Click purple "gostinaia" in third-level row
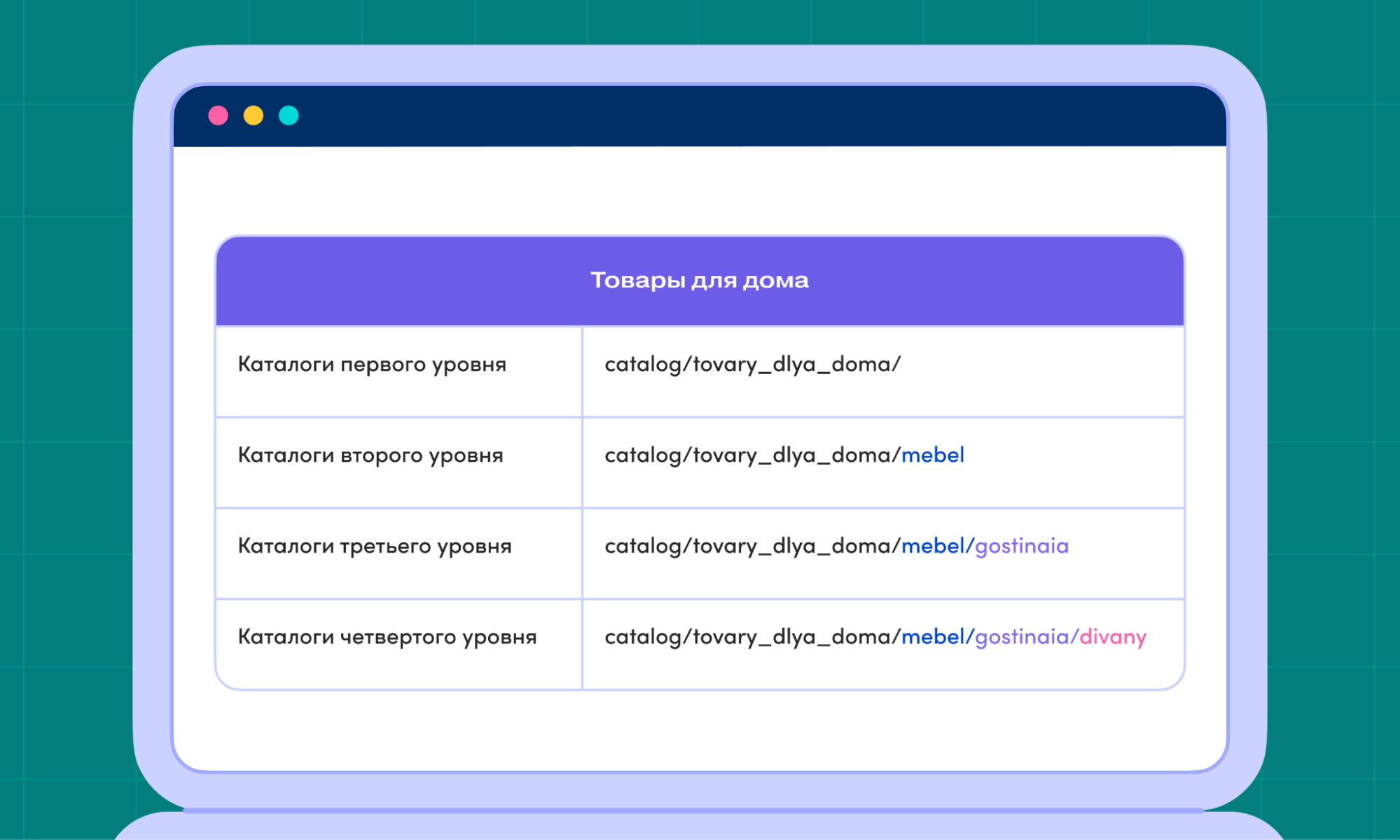1400x840 pixels. tap(1022, 546)
